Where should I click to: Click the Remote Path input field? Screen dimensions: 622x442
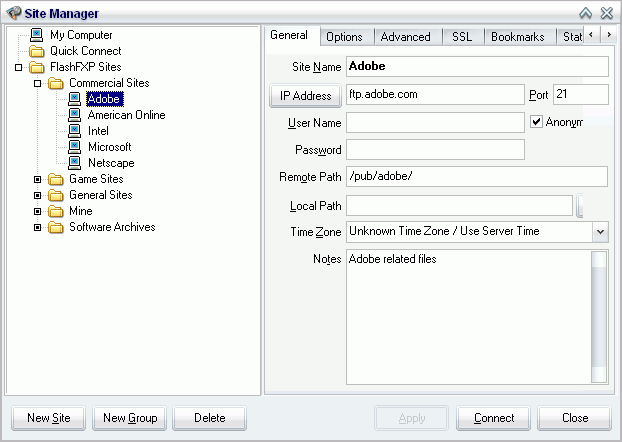click(x=476, y=177)
